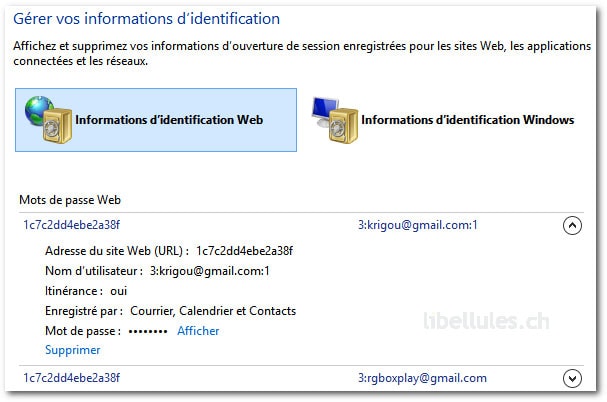Image resolution: width=607 pixels, height=402 pixels.
Task: Click the computer and safe Windows credentials icon
Action: [x=335, y=120]
